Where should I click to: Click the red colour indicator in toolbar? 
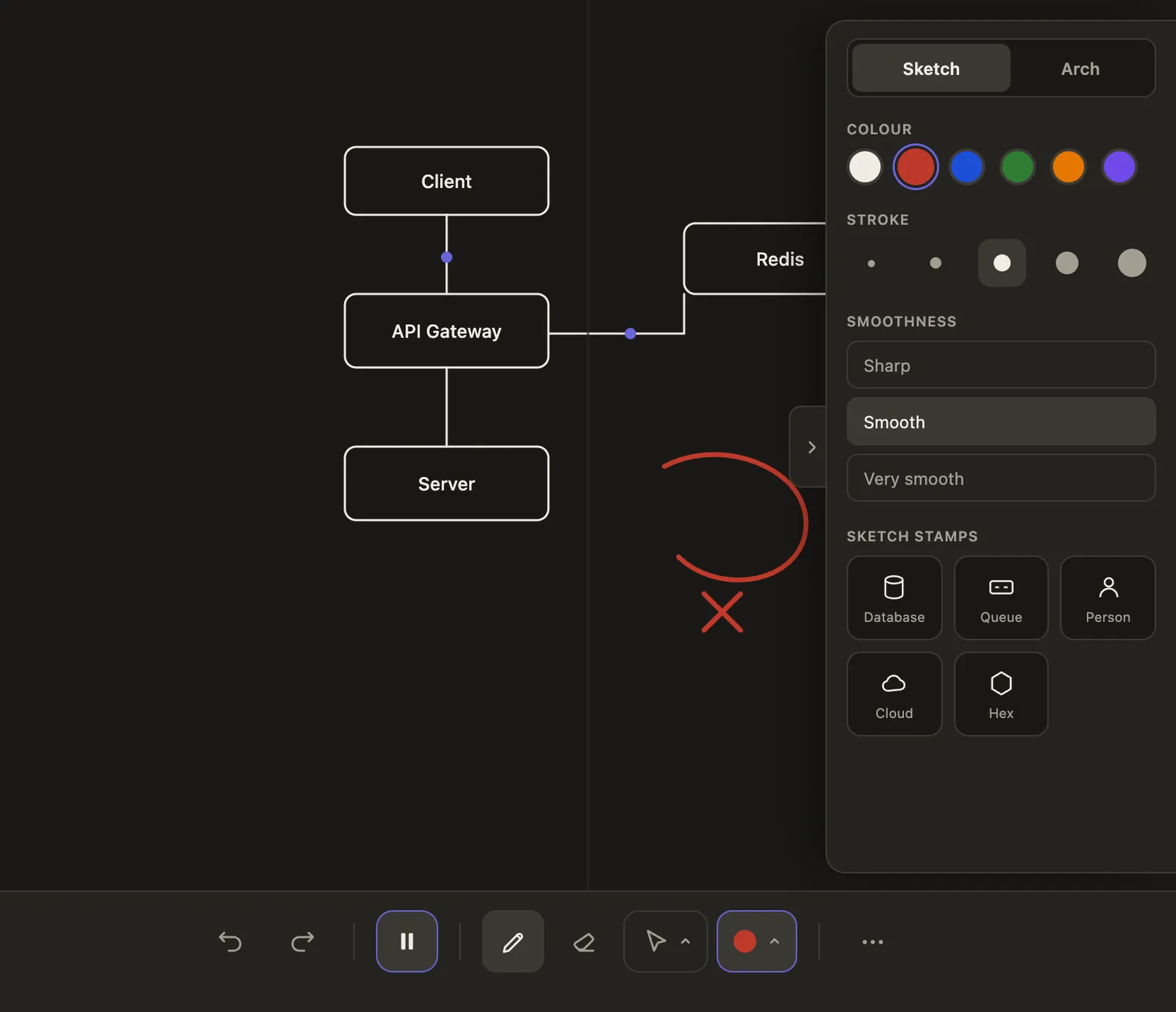click(745, 941)
